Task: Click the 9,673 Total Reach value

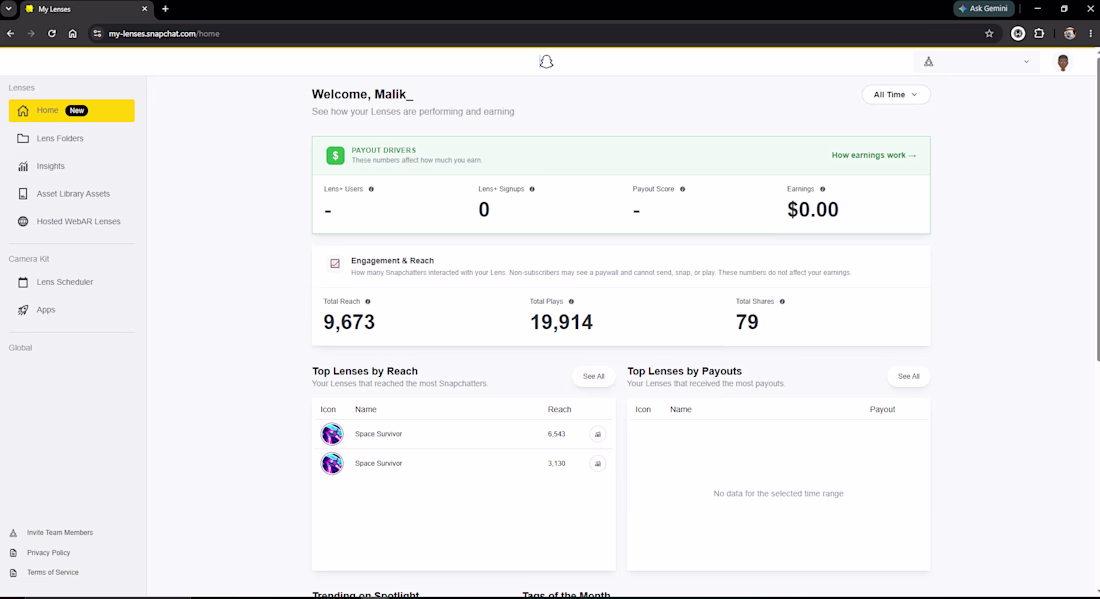Action: [349, 322]
